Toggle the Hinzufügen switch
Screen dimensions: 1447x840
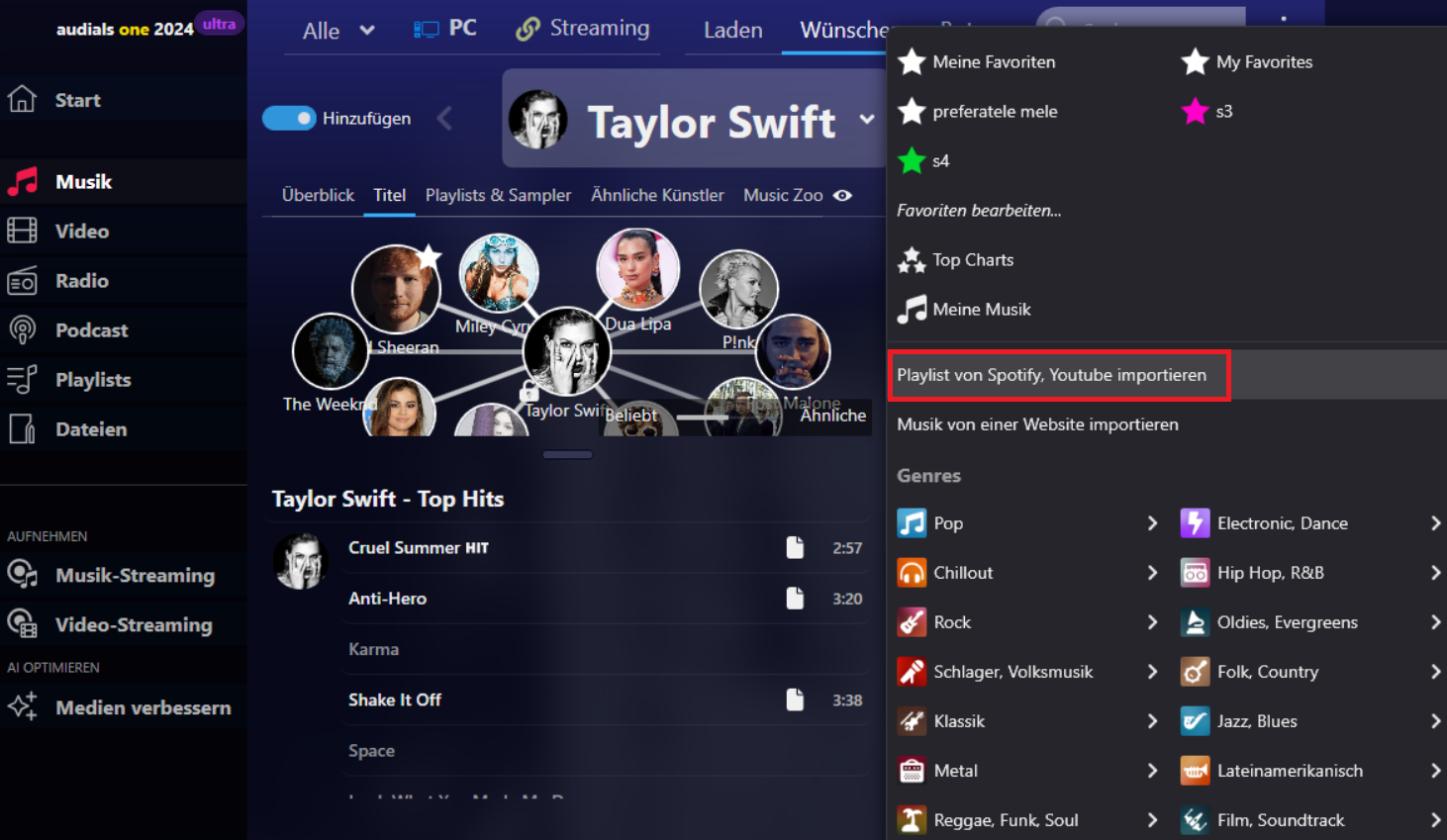click(x=289, y=118)
